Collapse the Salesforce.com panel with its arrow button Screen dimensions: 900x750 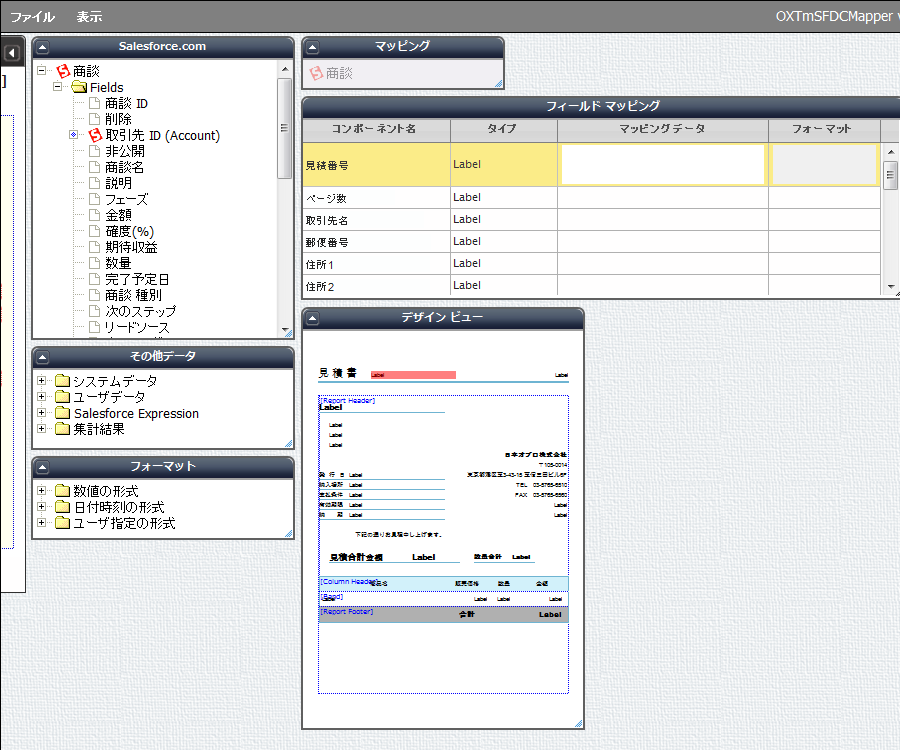tap(42, 47)
